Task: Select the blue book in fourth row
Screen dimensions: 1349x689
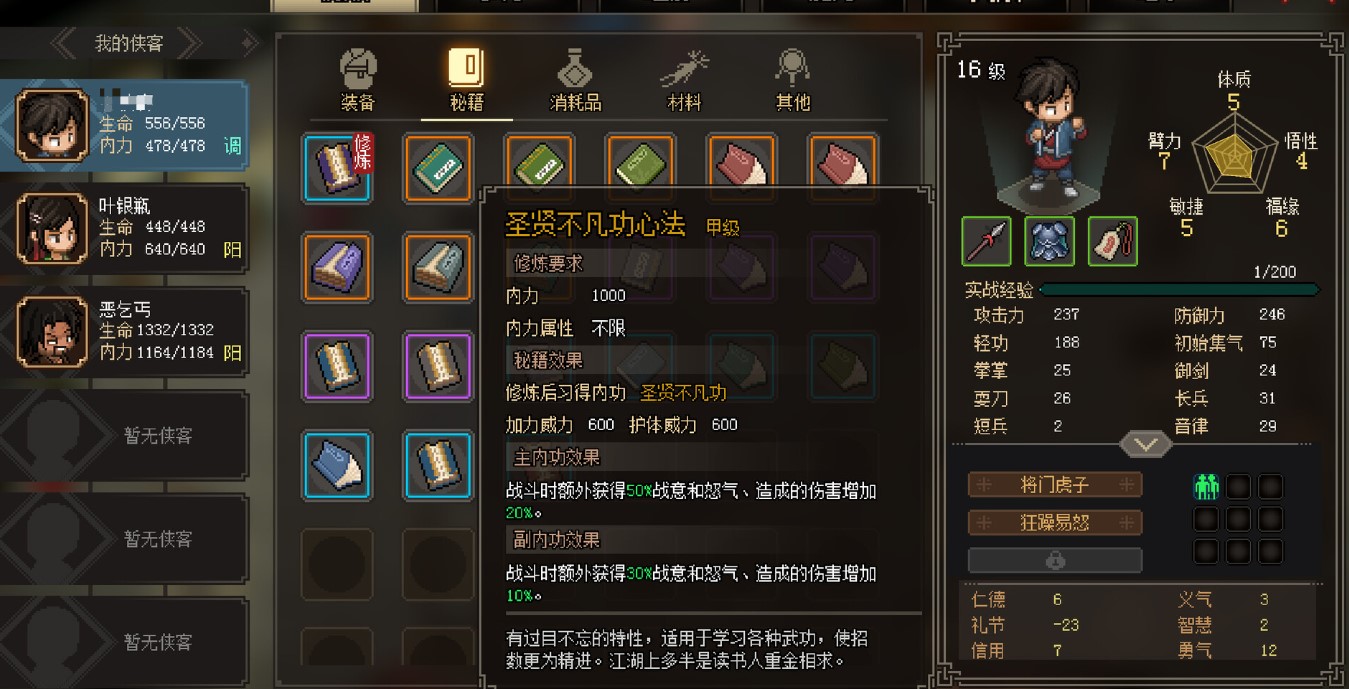Action: coord(338,465)
